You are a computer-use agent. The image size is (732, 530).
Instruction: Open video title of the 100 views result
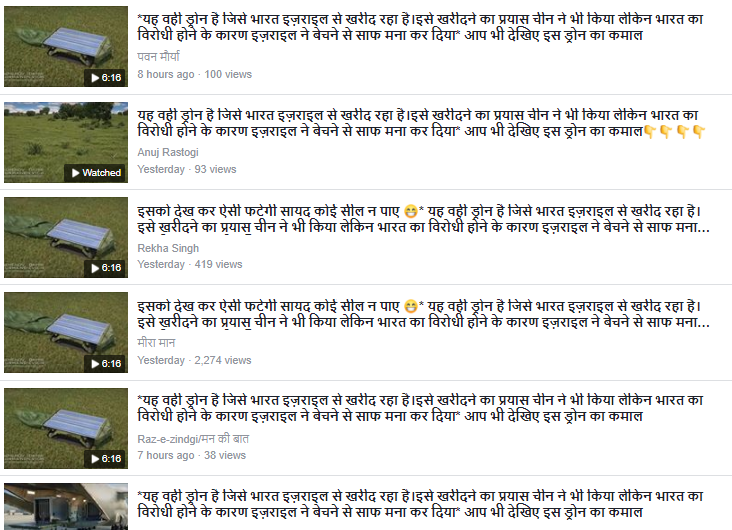pos(420,27)
